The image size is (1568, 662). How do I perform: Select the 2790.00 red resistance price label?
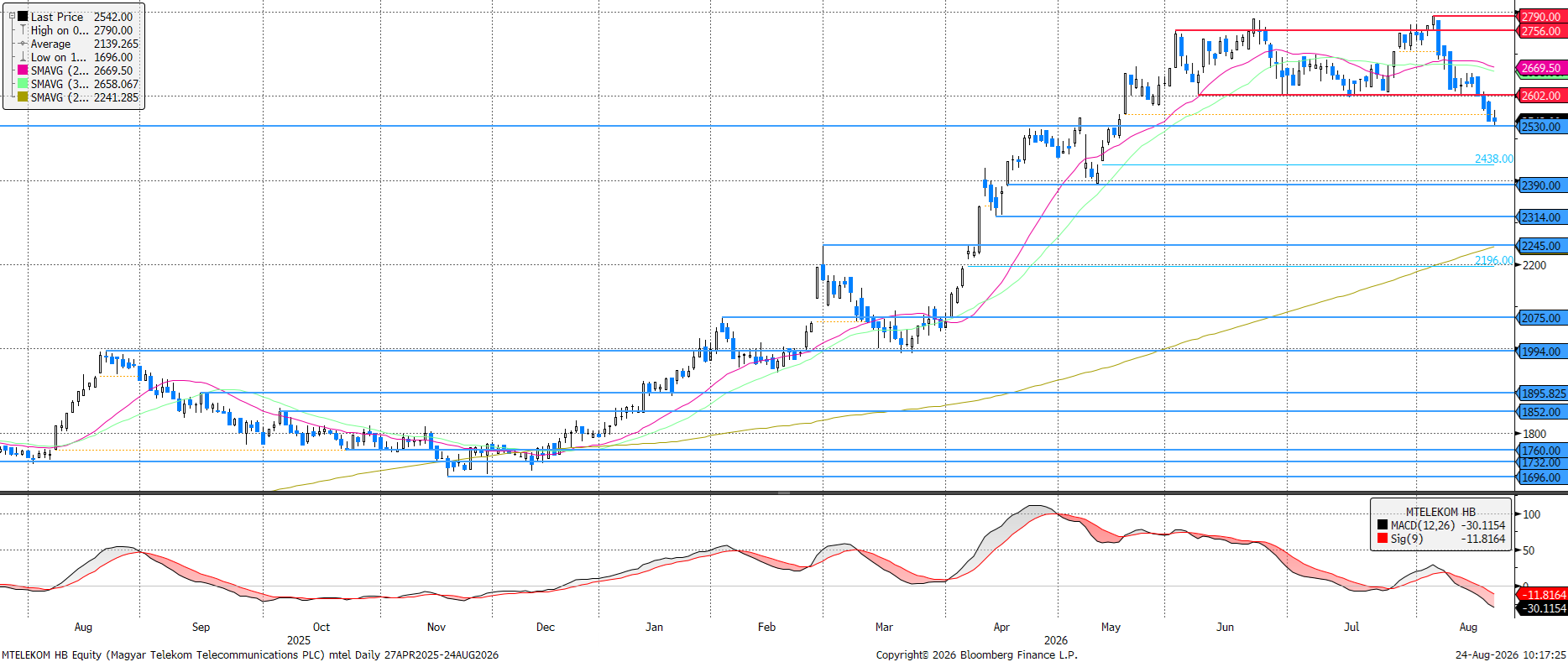click(x=1541, y=17)
